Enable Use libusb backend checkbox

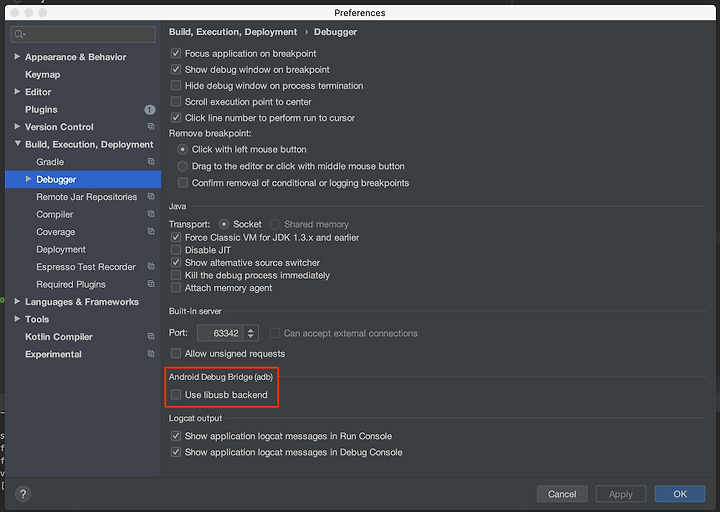pos(176,395)
